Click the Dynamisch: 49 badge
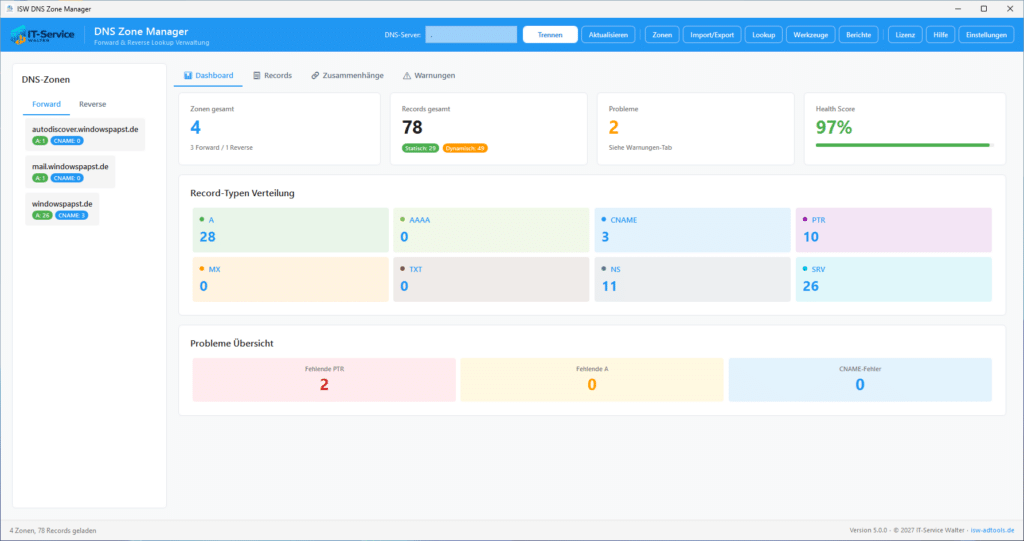The width and height of the screenshot is (1024, 541). pyautogui.click(x=465, y=148)
